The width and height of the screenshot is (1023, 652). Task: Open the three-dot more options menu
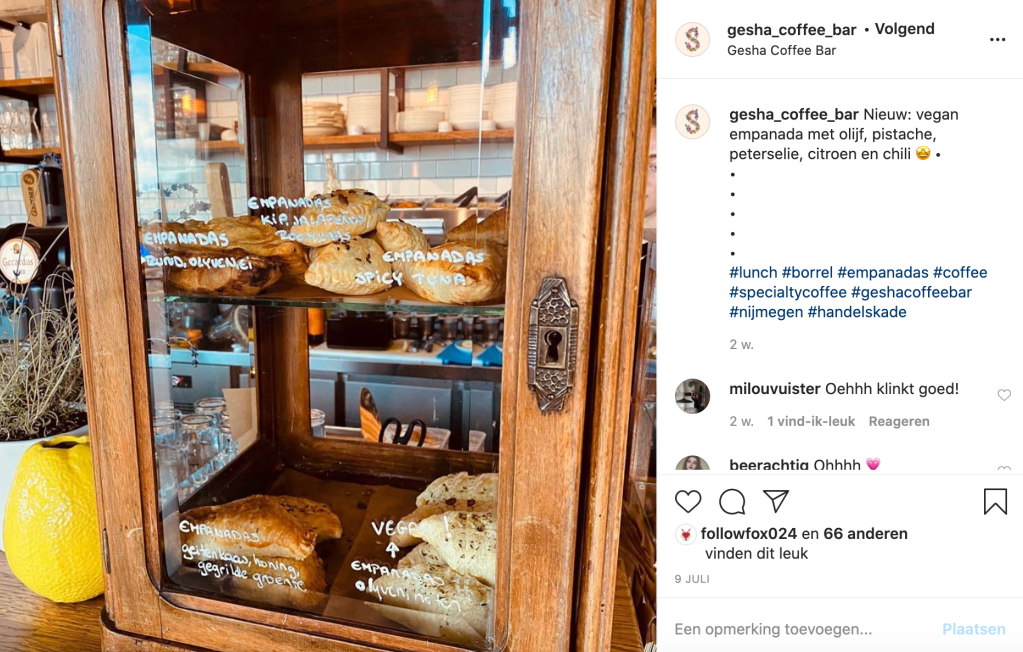tap(998, 40)
